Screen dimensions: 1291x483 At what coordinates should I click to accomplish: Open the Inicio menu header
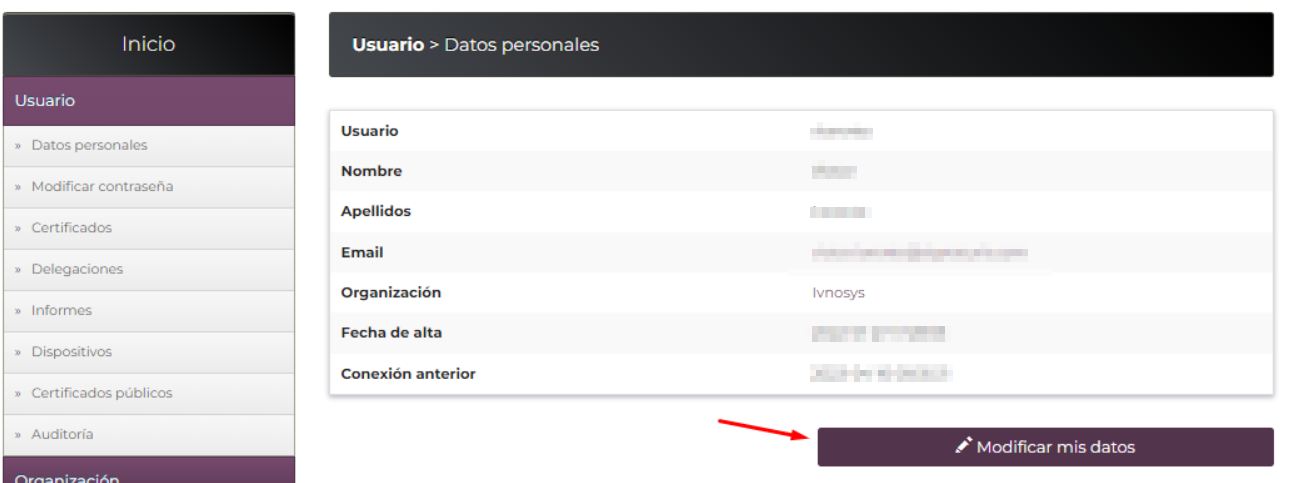click(x=149, y=44)
